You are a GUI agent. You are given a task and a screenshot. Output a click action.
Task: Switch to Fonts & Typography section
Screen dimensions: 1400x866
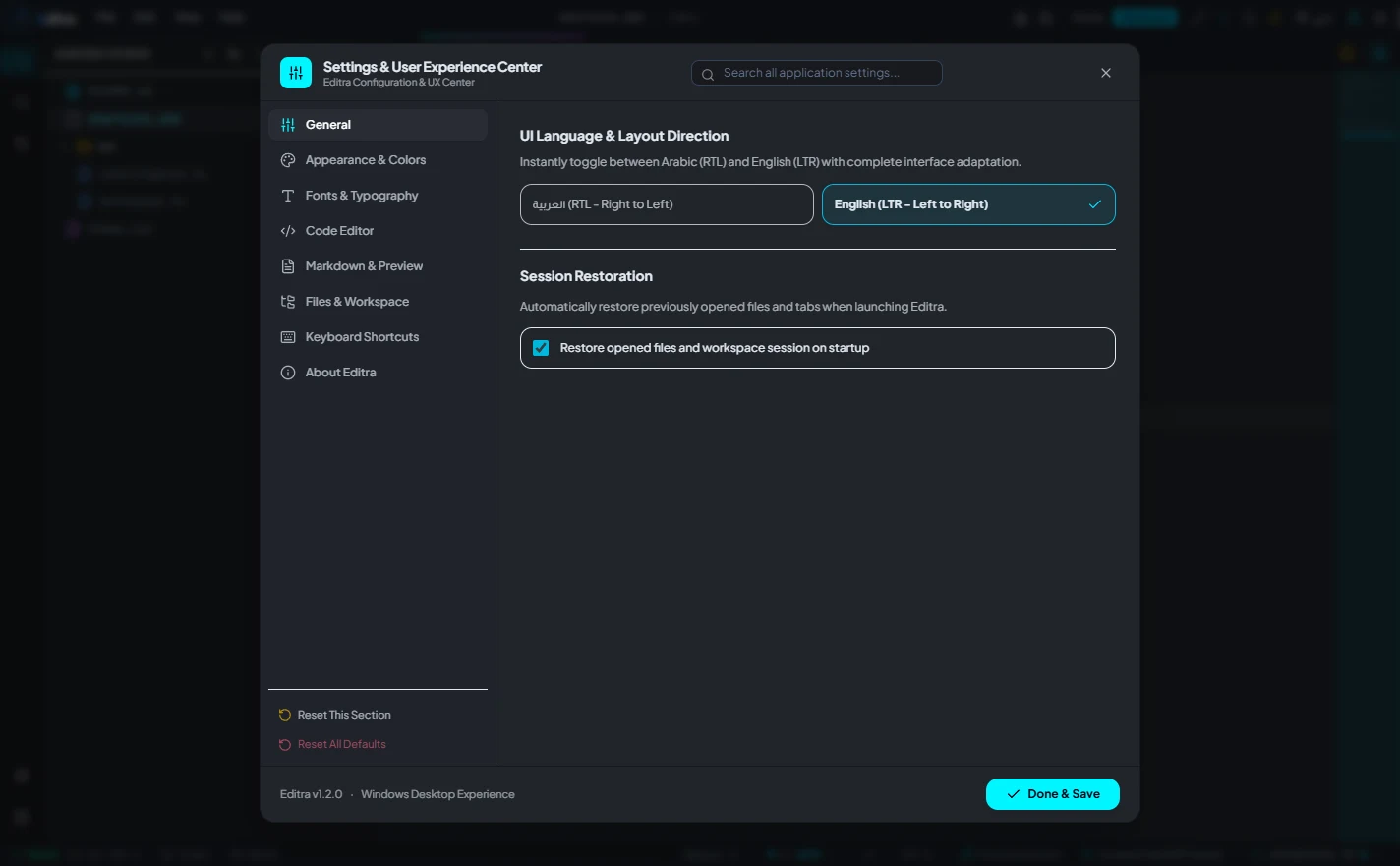pyautogui.click(x=378, y=196)
